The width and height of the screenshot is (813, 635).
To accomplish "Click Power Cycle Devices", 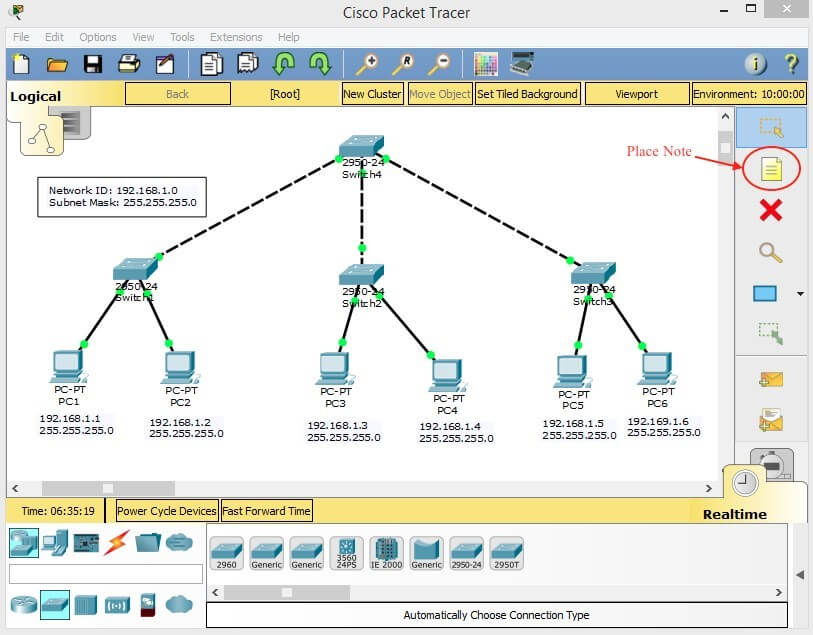I will tap(166, 511).
